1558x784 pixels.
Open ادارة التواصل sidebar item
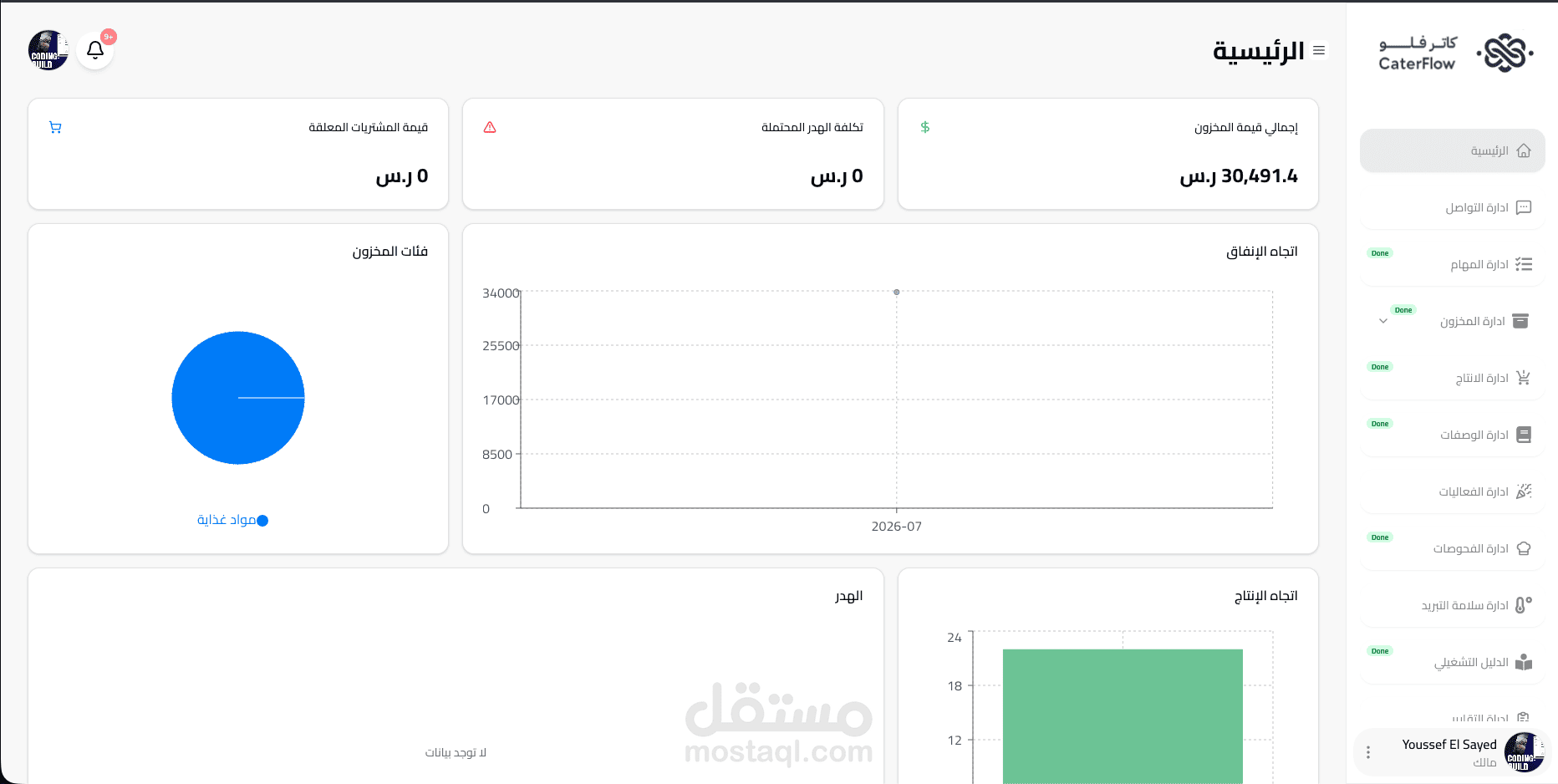click(1453, 207)
